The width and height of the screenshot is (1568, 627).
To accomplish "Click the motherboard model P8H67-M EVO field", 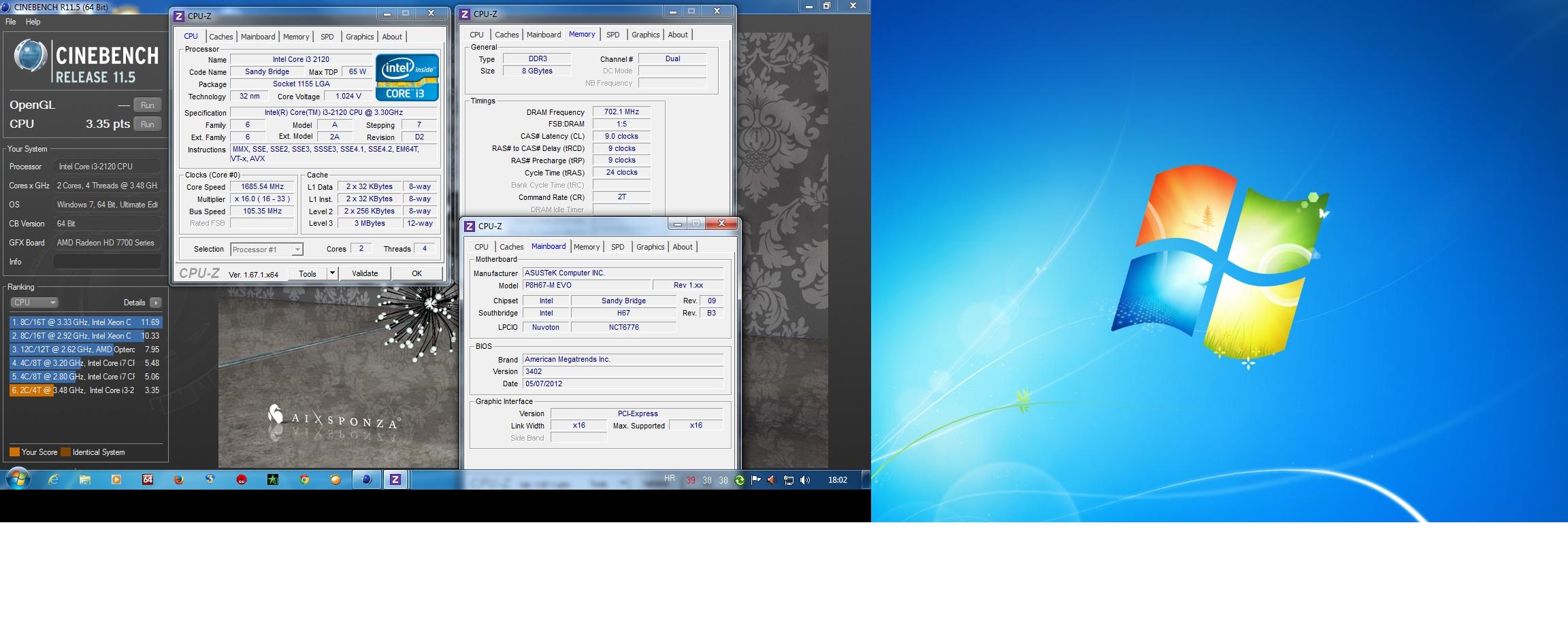I will click(x=587, y=286).
